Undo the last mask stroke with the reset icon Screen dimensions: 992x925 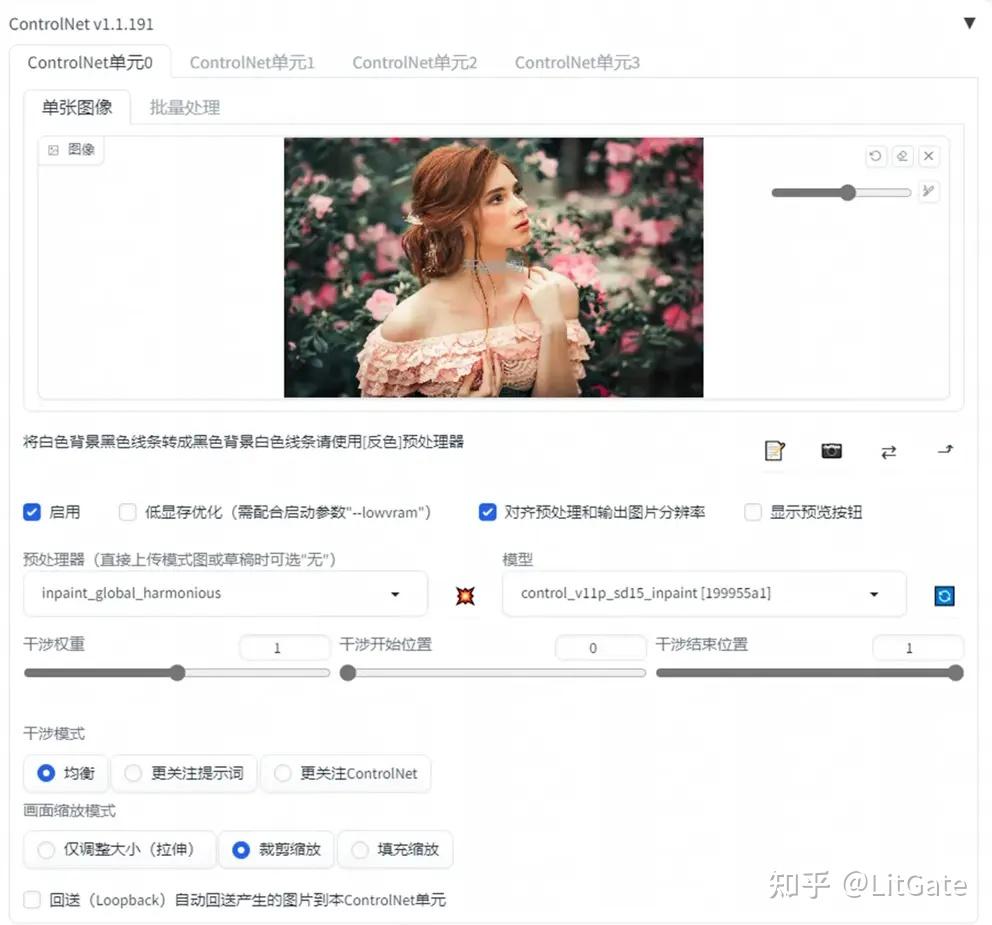click(x=875, y=156)
